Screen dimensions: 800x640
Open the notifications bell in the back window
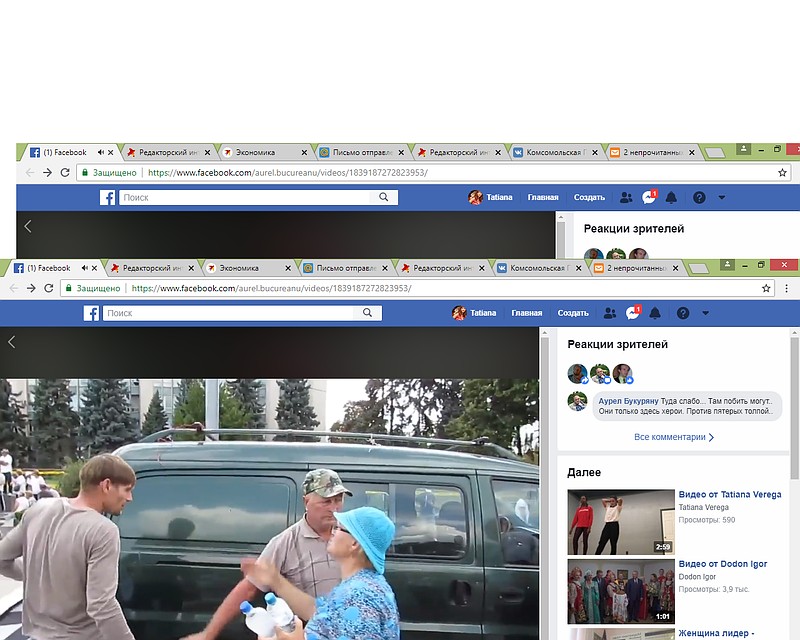point(671,198)
